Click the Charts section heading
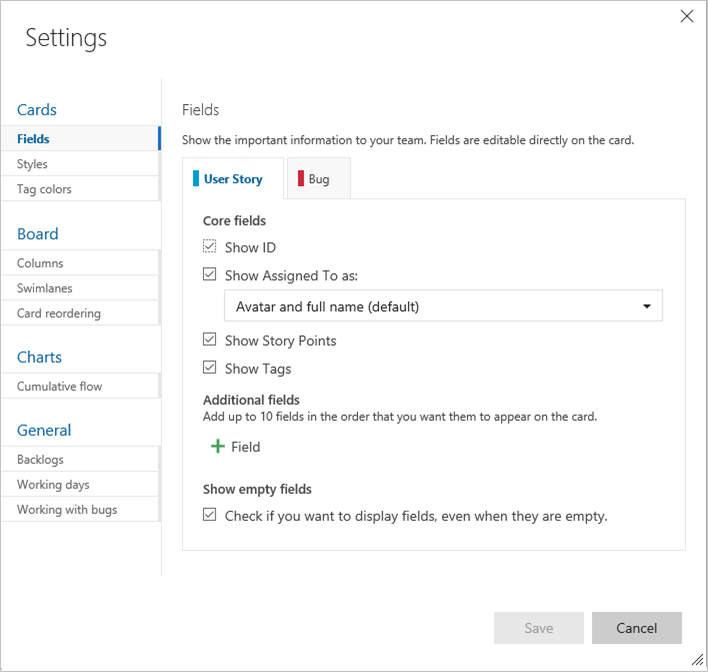This screenshot has height=672, width=708. click(39, 357)
